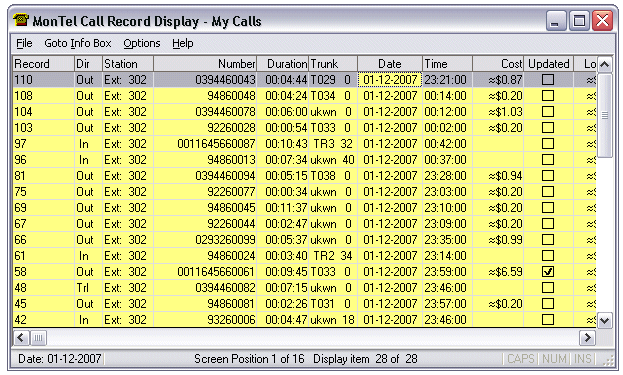Click the Trl direction cell of record 48
Screen dimensions: 623x375
click(88, 288)
